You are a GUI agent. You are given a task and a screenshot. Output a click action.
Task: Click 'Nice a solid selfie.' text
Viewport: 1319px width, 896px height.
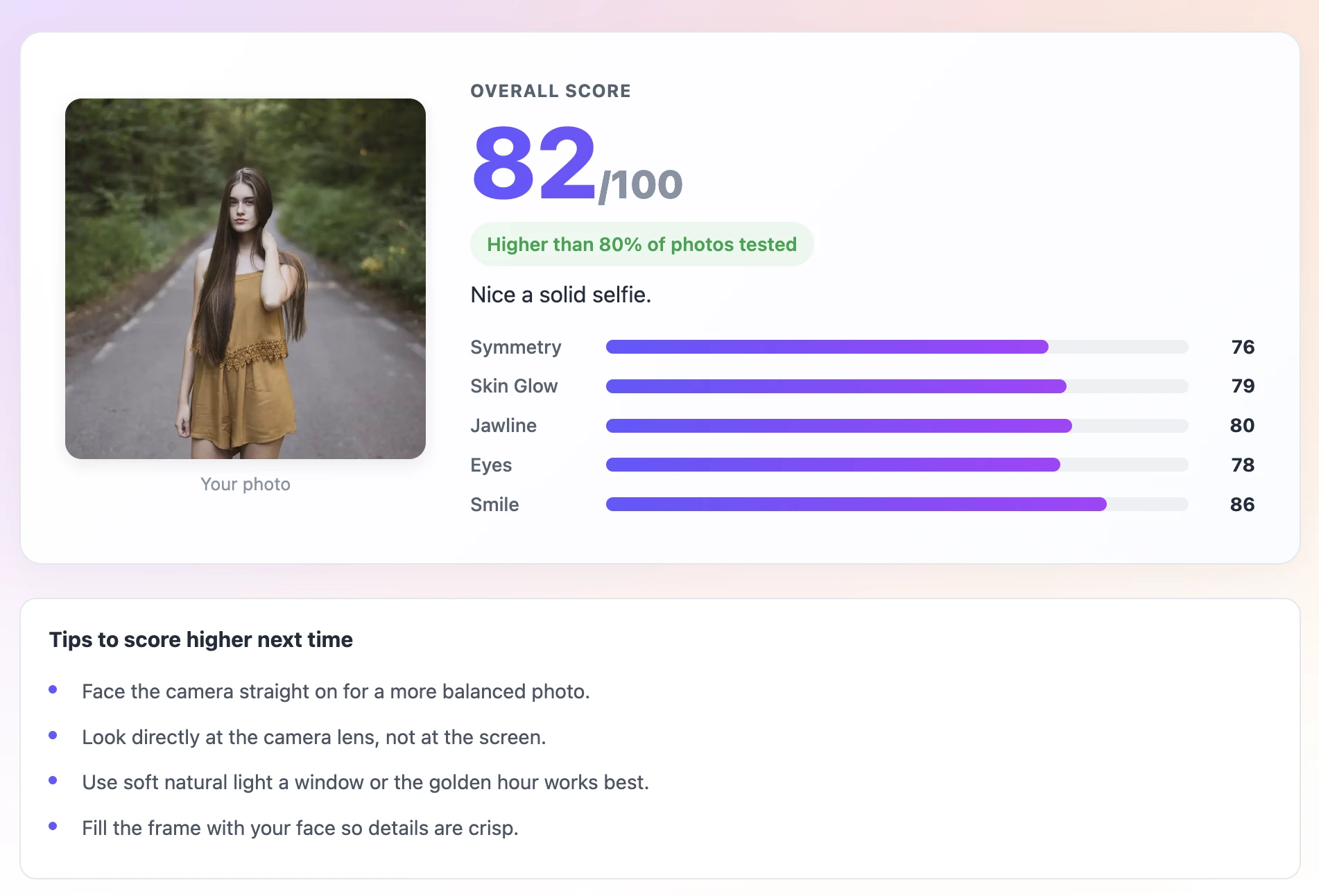pos(560,295)
